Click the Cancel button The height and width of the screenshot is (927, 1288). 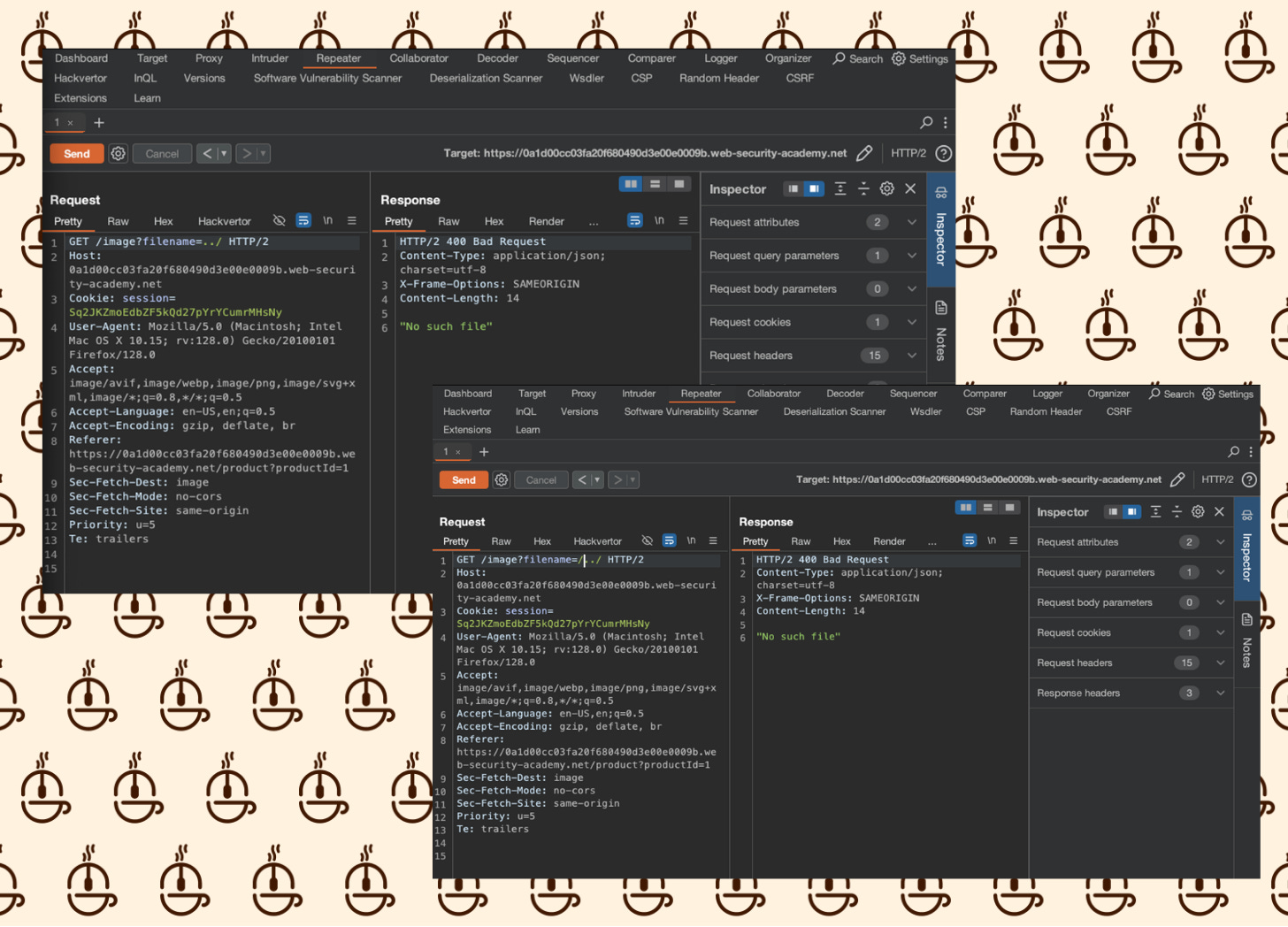click(161, 153)
